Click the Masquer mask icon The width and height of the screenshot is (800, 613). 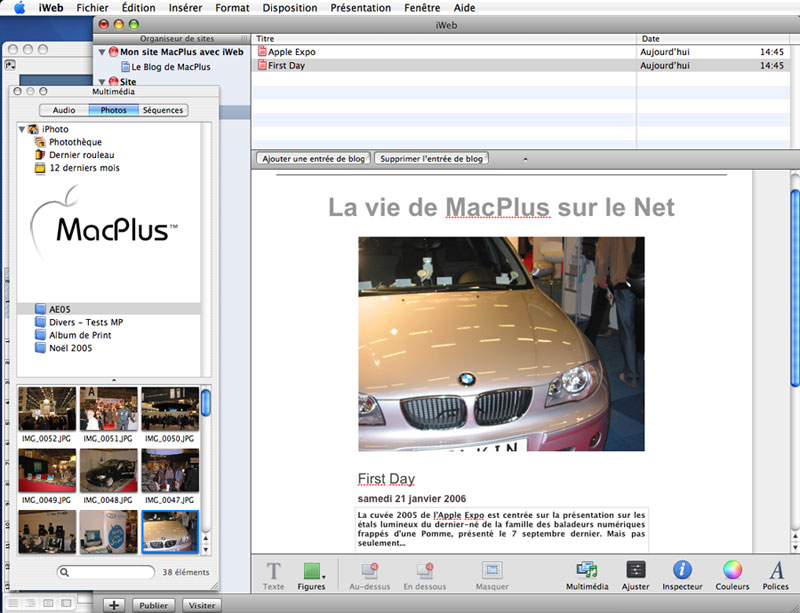(x=492, y=576)
